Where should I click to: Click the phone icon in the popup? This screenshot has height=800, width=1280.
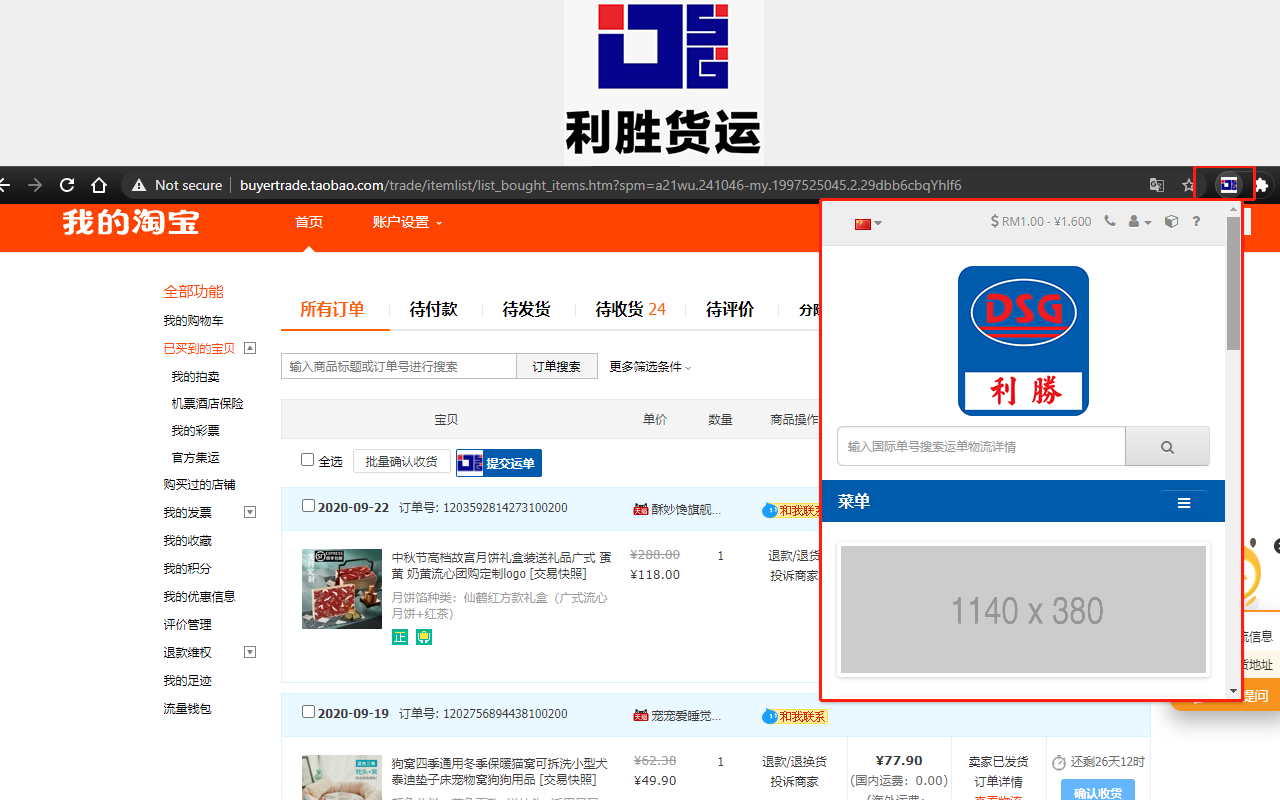pos(1110,221)
